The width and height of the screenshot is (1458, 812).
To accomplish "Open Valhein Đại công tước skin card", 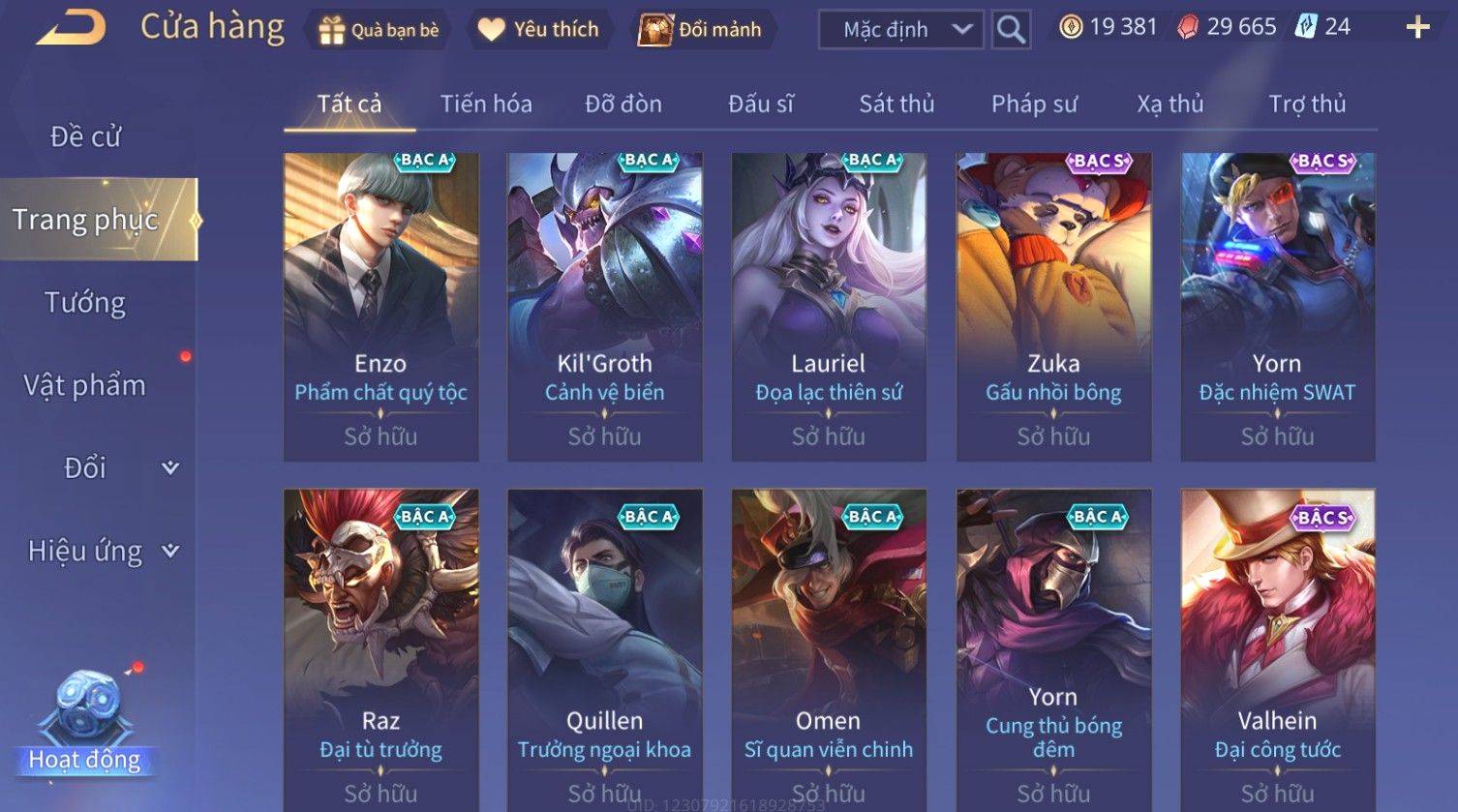I will pos(1278,650).
